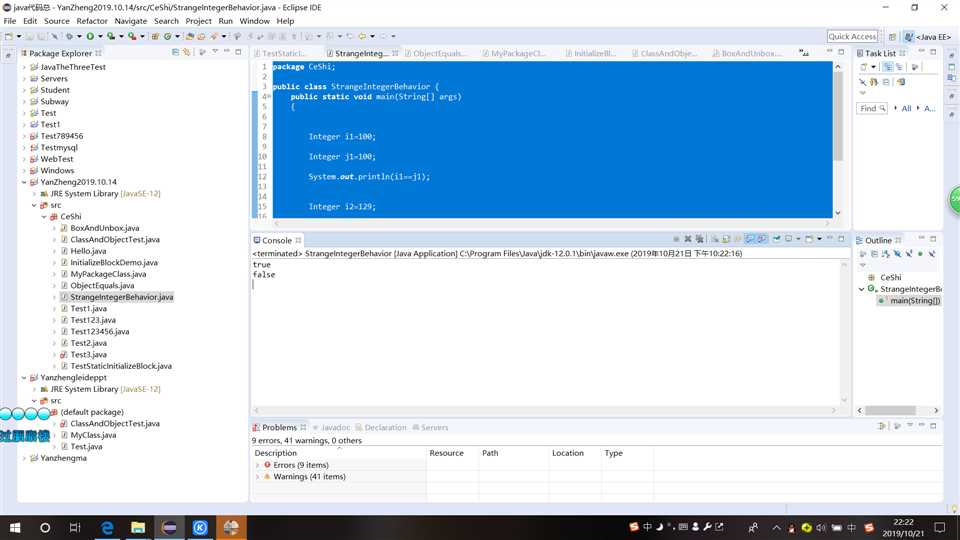Image resolution: width=960 pixels, height=540 pixels.
Task: Open Task View on the taskbar
Action: point(75,527)
